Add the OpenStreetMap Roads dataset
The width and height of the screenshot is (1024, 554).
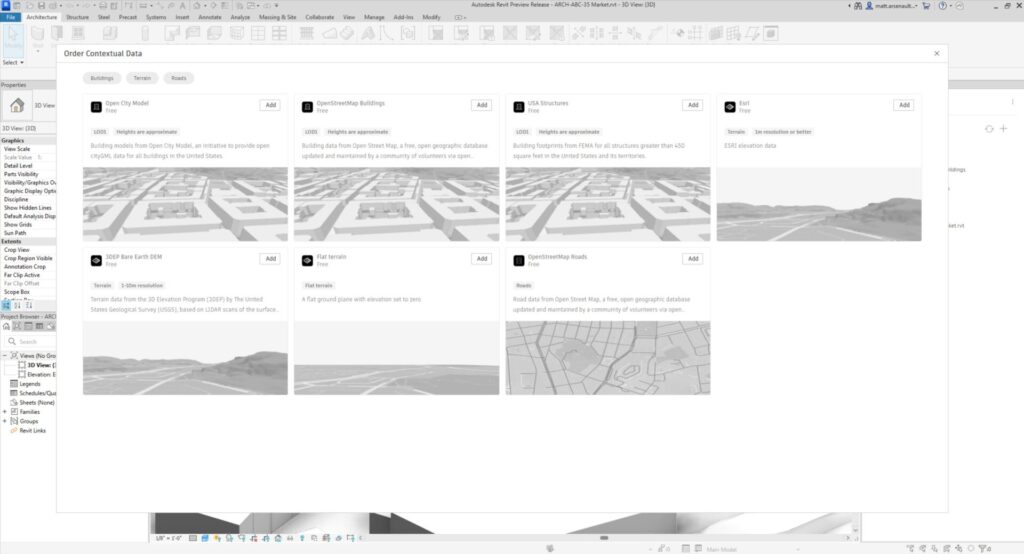tap(694, 259)
